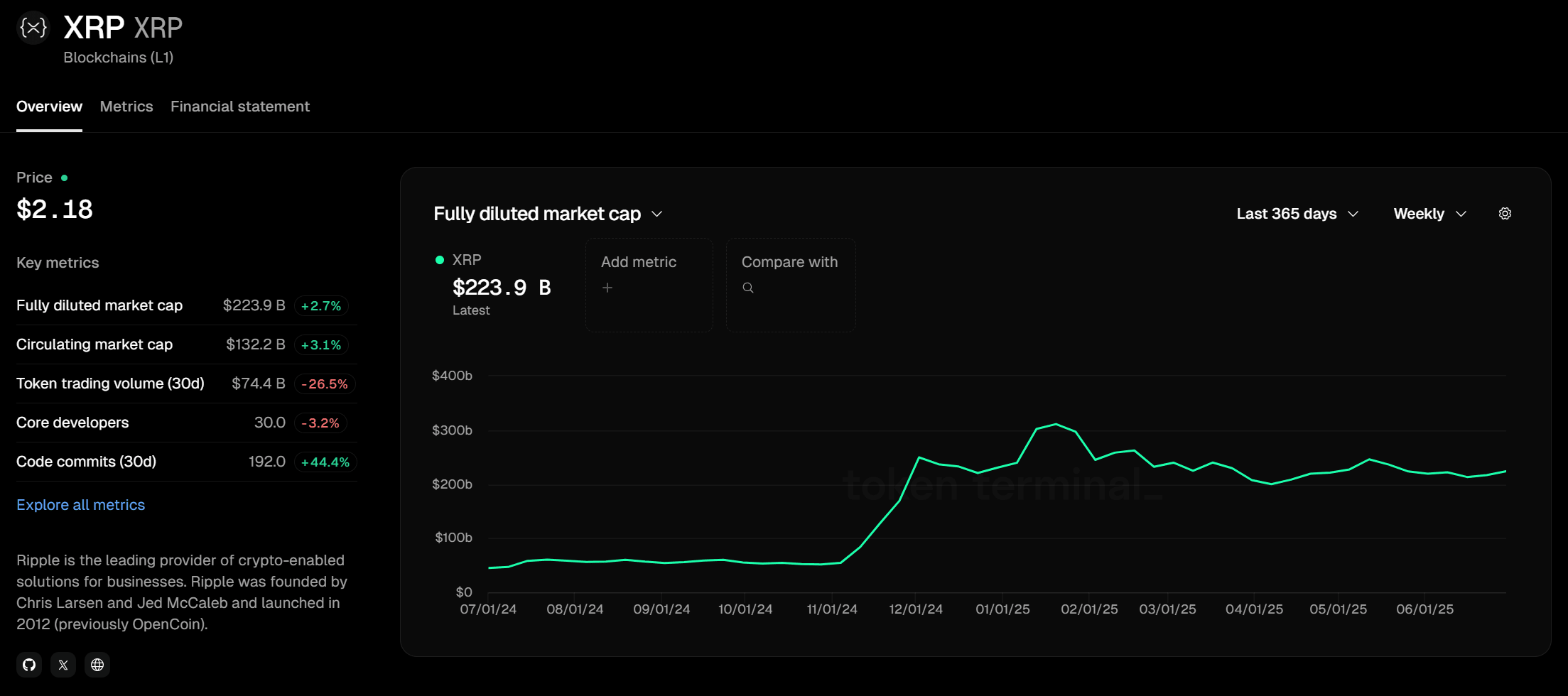
Task: Click the $300b y-axis label
Action: (x=452, y=430)
